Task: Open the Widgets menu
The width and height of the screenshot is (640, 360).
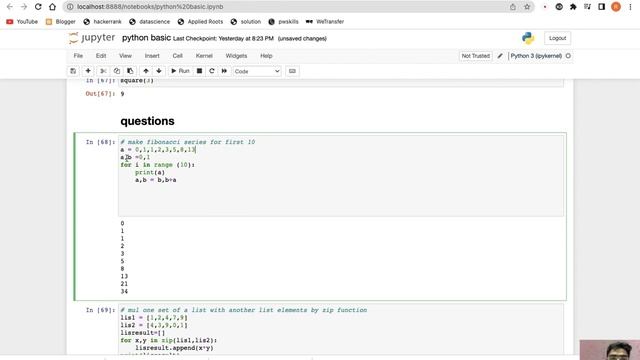Action: (236, 56)
